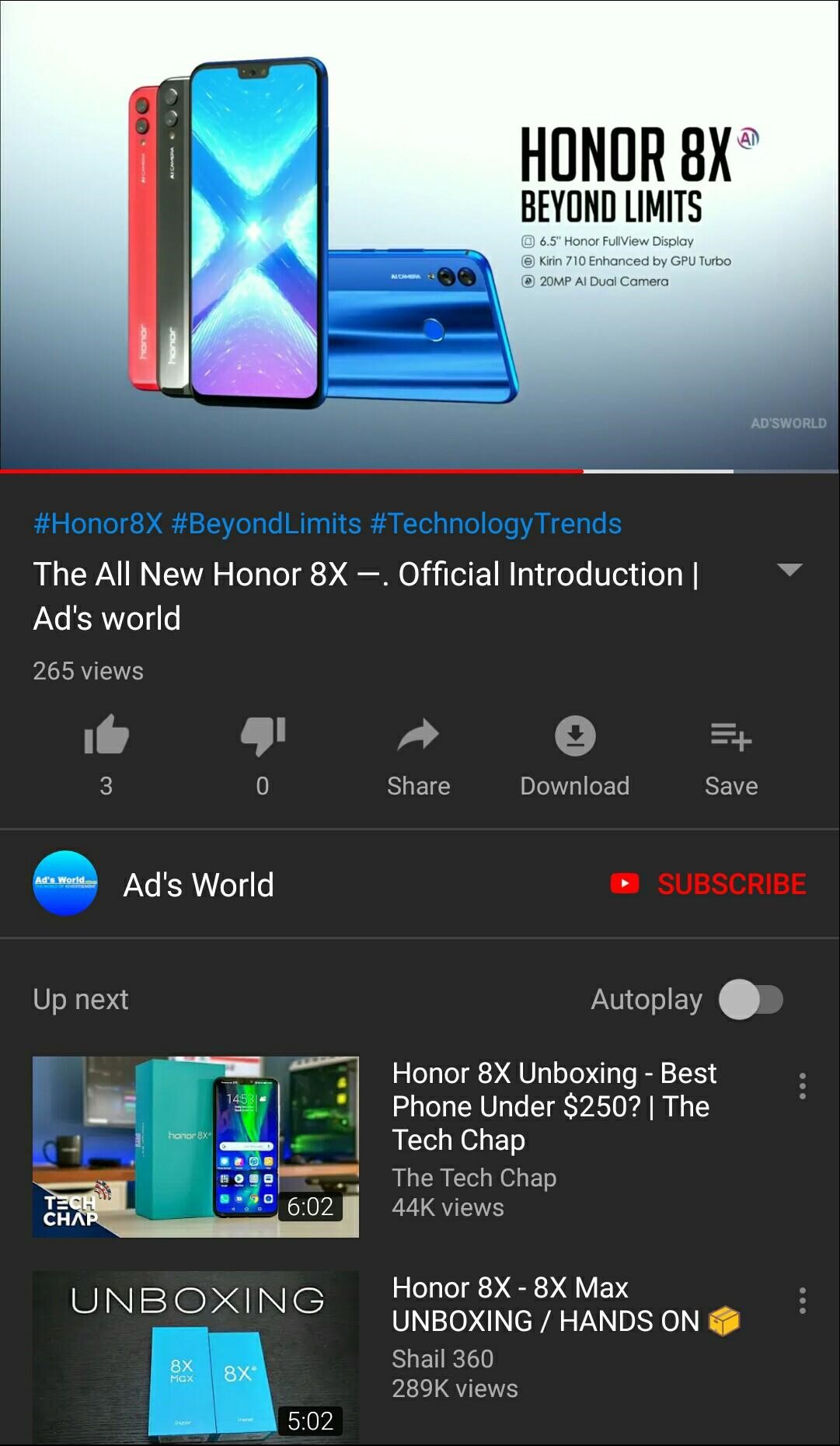The width and height of the screenshot is (840, 1446).
Task: Toggle the Autoplay switch
Action: (751, 1000)
